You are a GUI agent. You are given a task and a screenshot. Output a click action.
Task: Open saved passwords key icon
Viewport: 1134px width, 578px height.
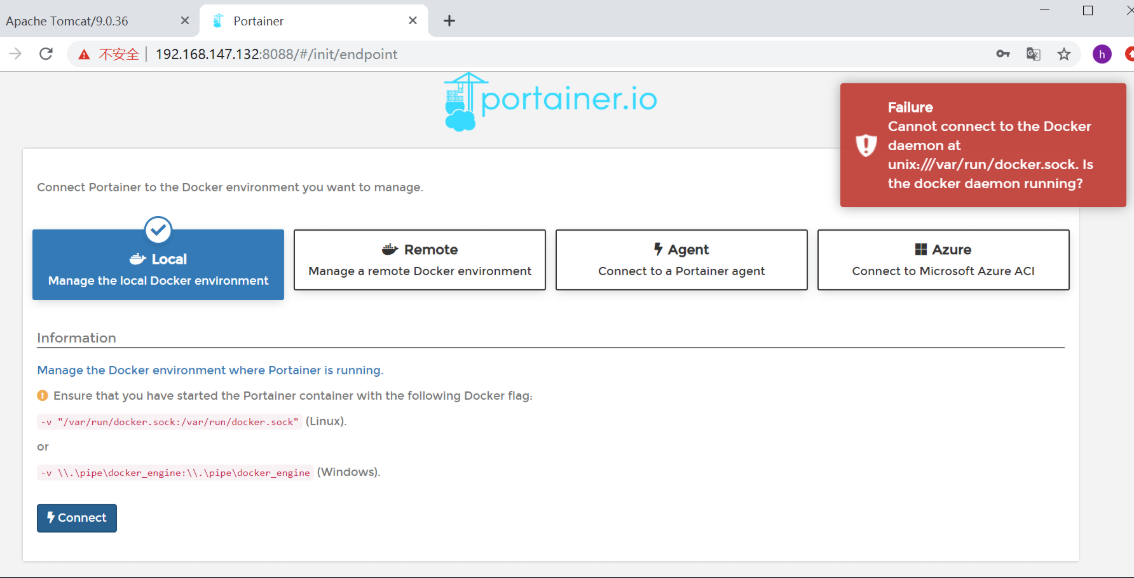(1003, 54)
